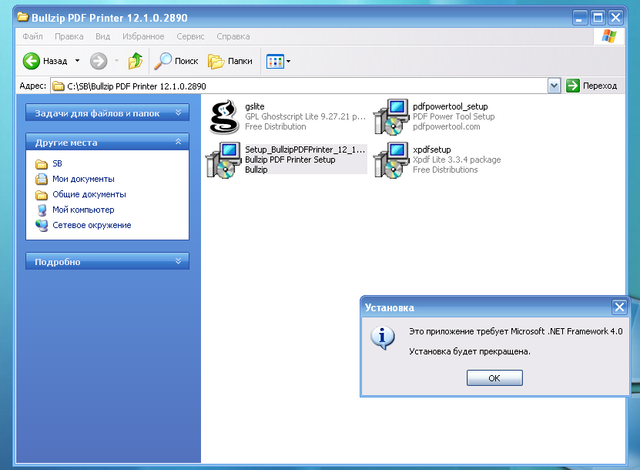The image size is (640, 470).
Task: Select the gslite Ghostscript icon
Action: click(x=224, y=117)
